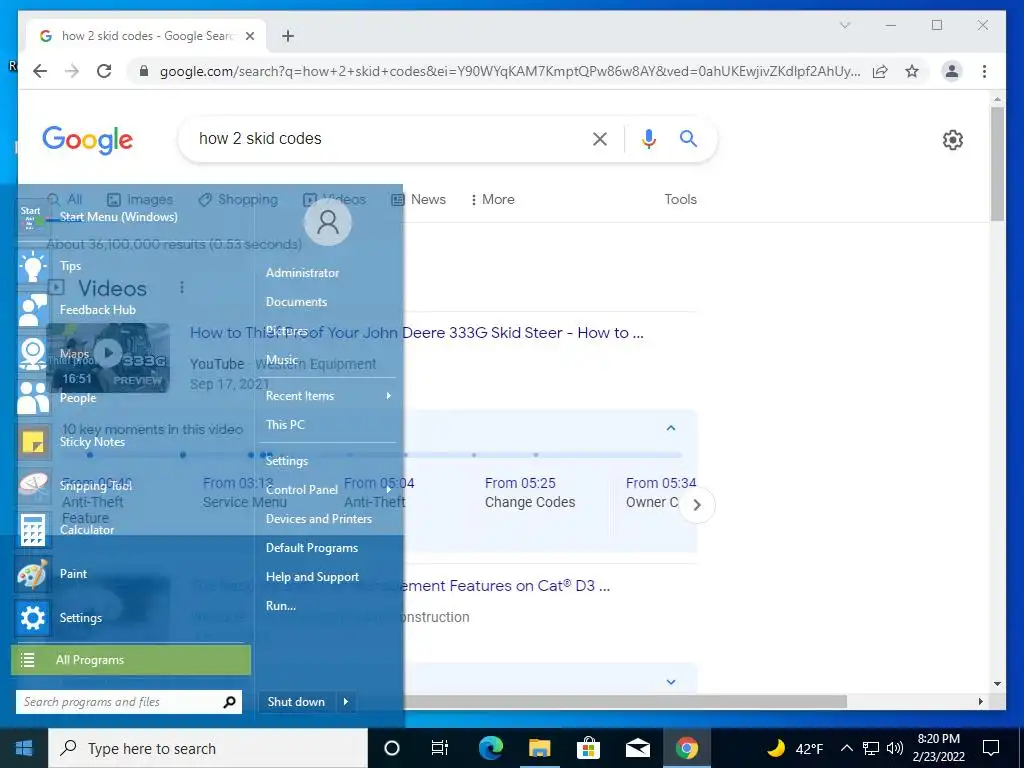Open Devices and Printers in Start menu
The image size is (1024, 768).
pos(319,519)
